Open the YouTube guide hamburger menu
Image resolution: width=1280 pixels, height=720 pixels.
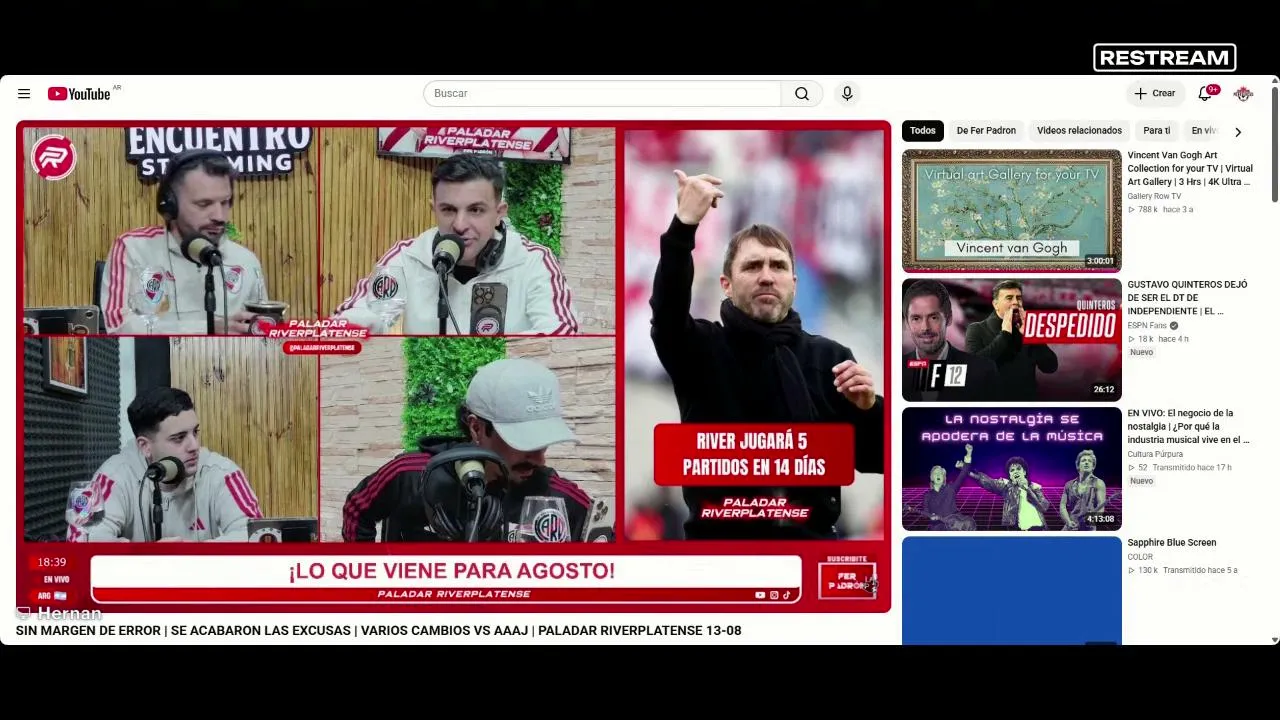click(24, 94)
